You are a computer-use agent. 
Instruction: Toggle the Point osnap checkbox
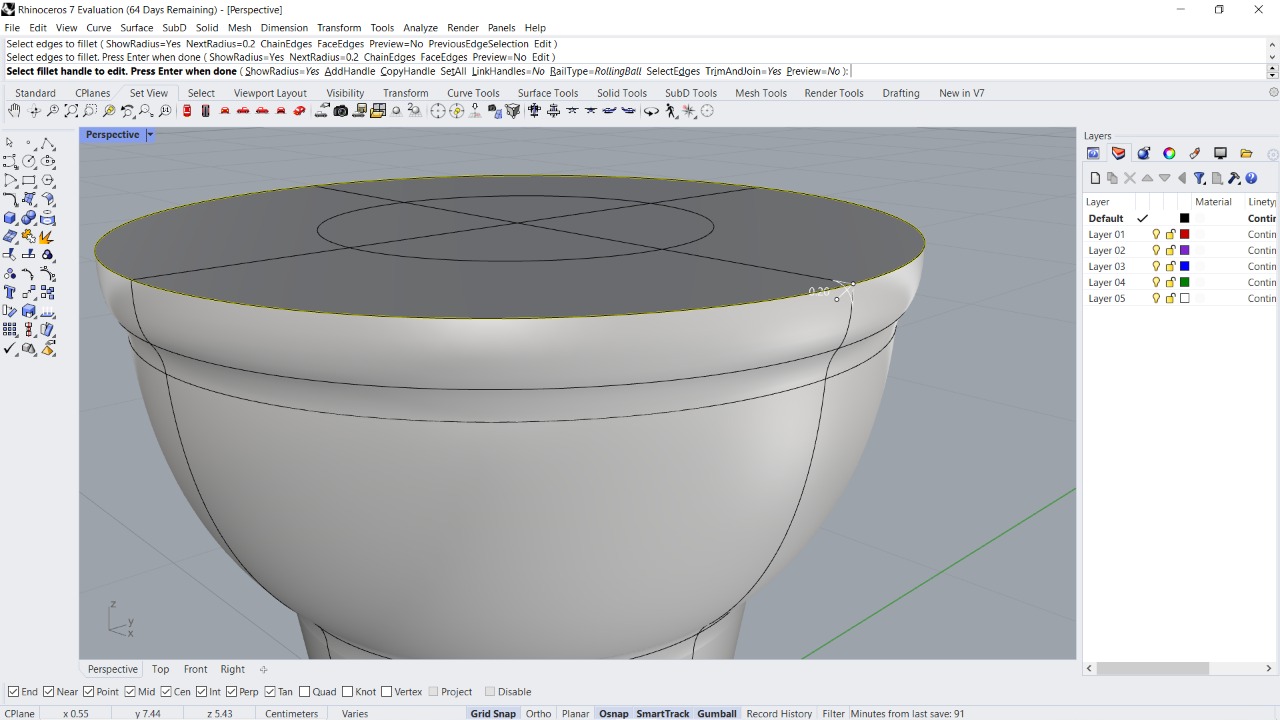[89, 691]
